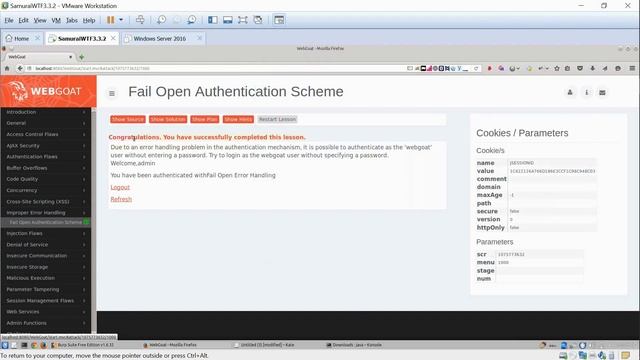Click Show Plan button
This screenshot has height=360, width=640.
204,119
